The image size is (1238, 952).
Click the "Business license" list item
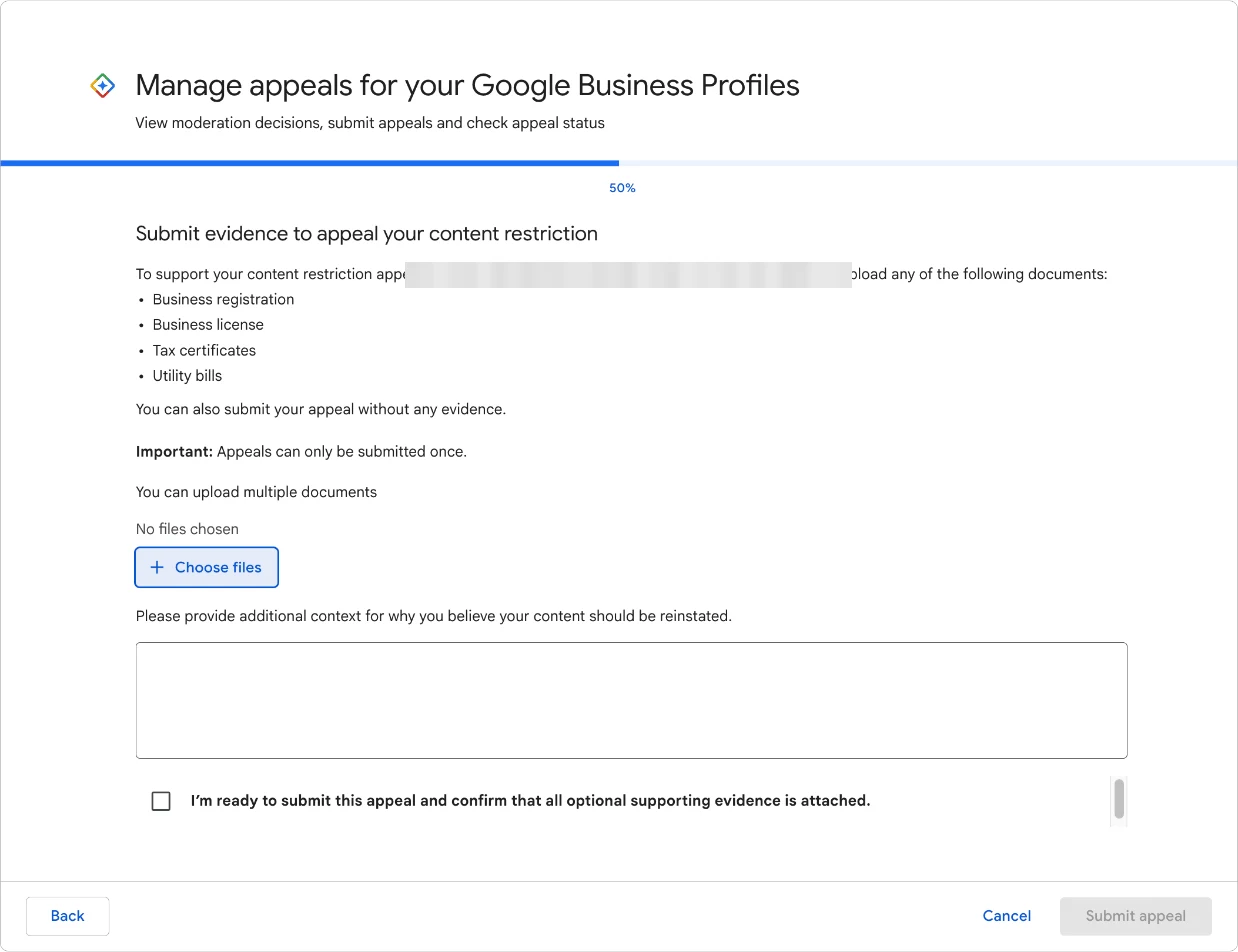coord(208,325)
